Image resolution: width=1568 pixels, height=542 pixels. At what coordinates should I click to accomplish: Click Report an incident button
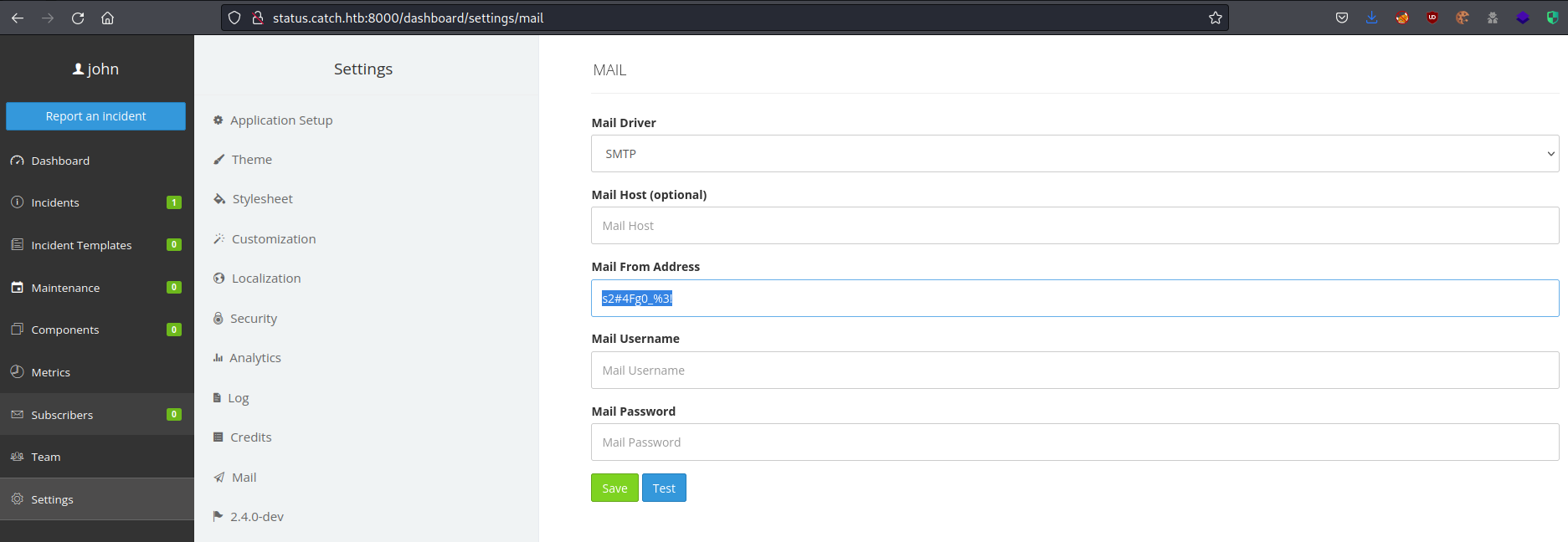96,116
